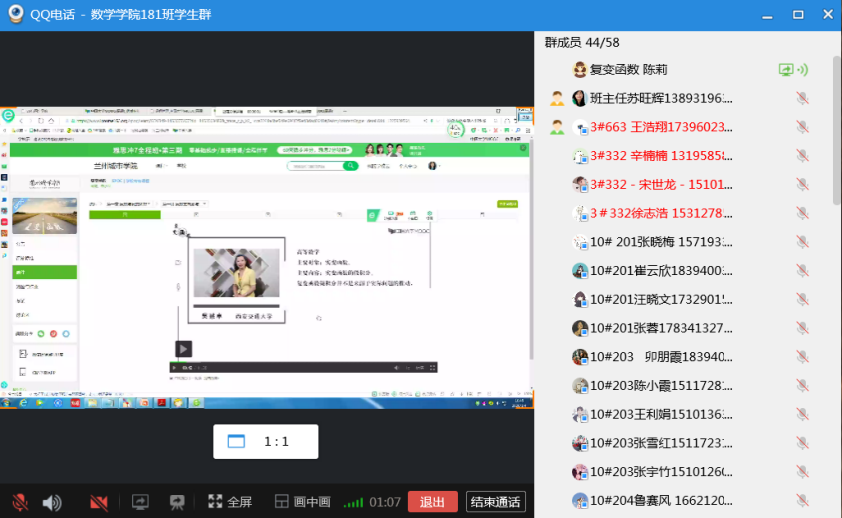Click the screen share icon
This screenshot has width=842, height=518.
(140, 502)
